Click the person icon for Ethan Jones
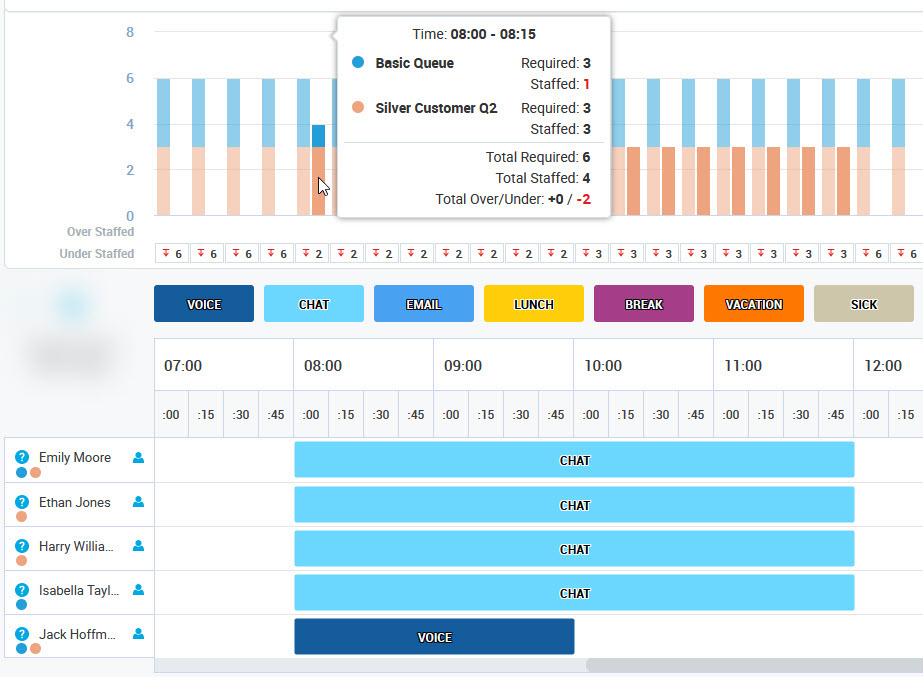Viewport: 923px width, 677px height. pos(139,502)
